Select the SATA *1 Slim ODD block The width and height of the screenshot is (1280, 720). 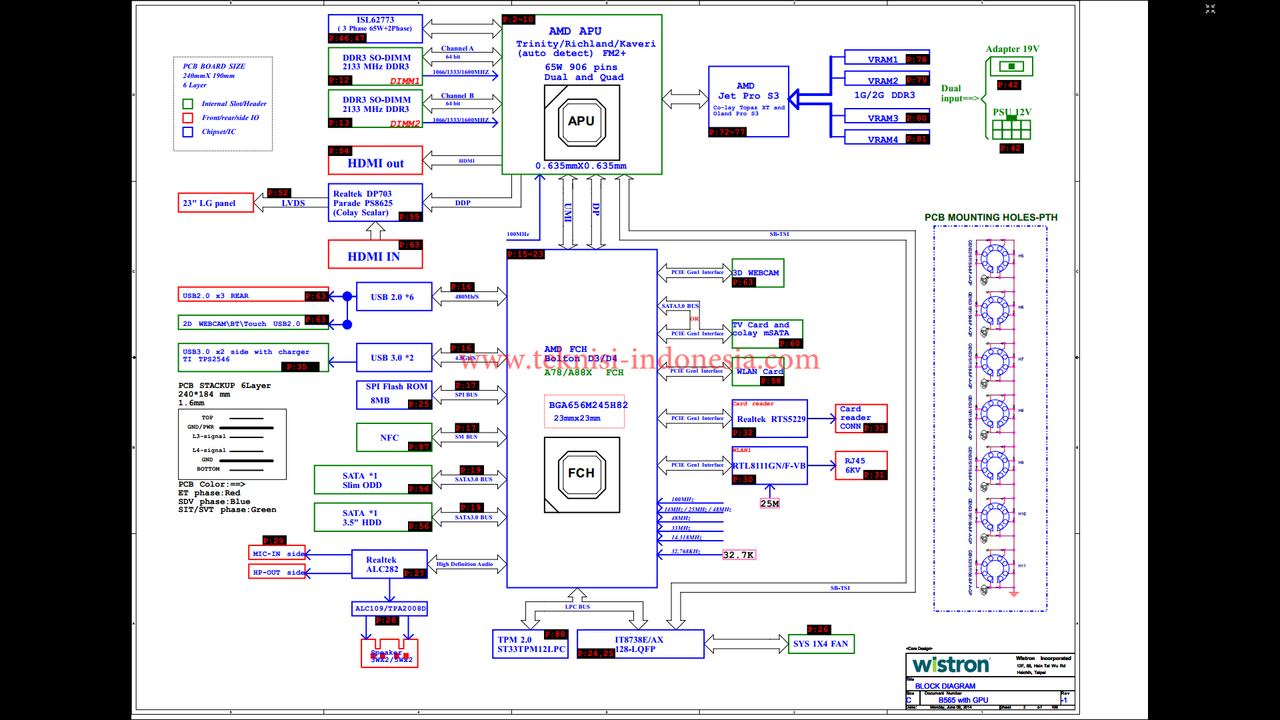pos(373,479)
